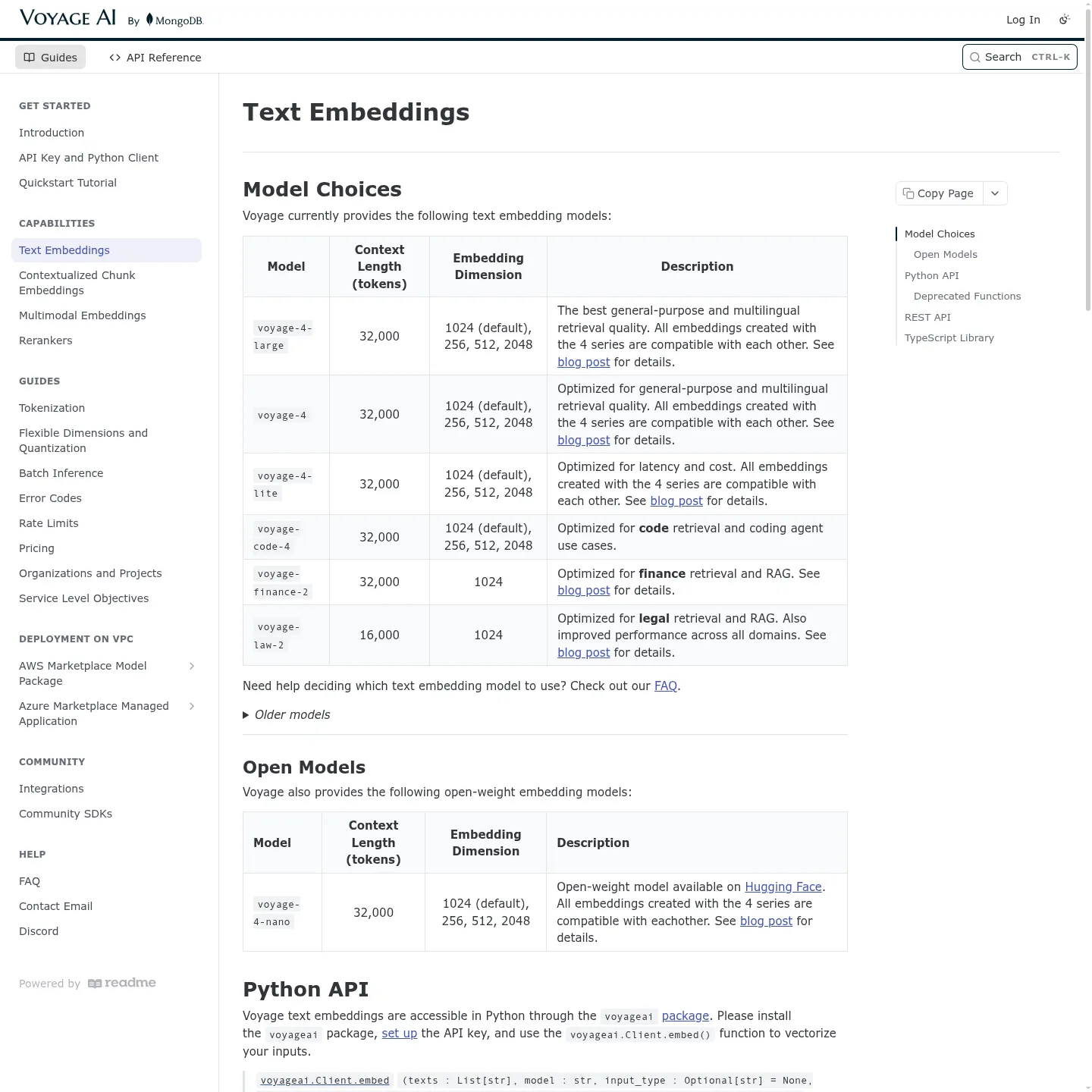This screenshot has width=1092, height=1092.
Task: Click the Copy Page button
Action: pyautogui.click(x=940, y=193)
